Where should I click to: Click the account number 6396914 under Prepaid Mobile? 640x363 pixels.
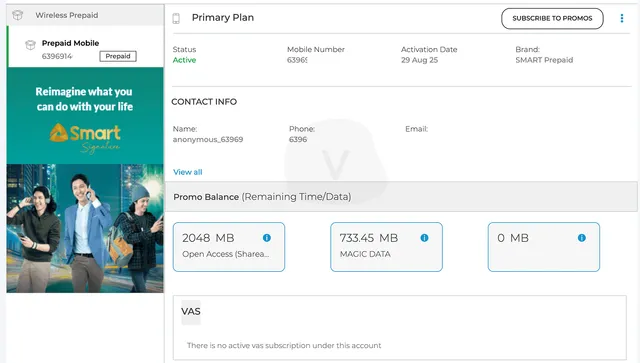click(57, 56)
